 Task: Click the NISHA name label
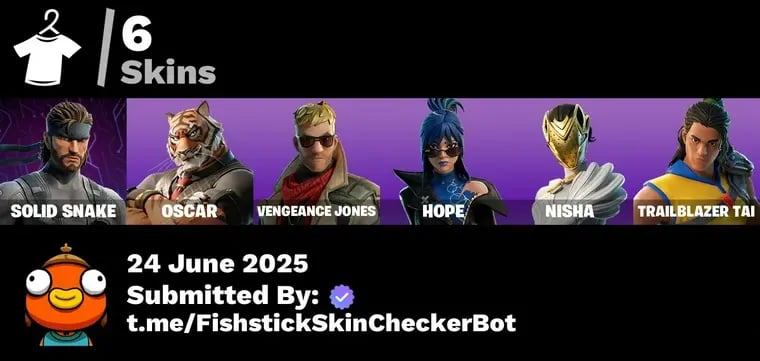tap(570, 211)
